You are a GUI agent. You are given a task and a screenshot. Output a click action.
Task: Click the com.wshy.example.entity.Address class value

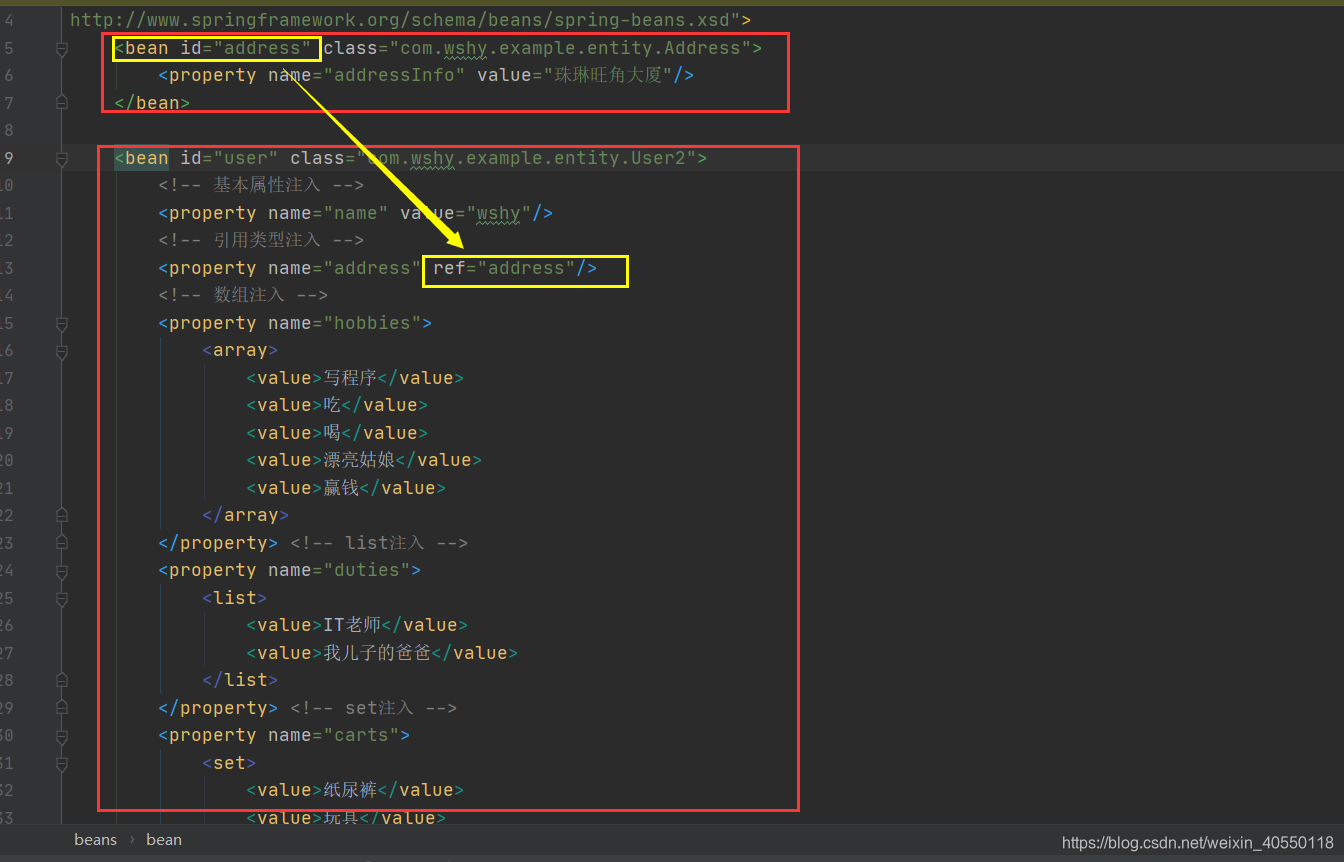pyautogui.click(x=570, y=48)
